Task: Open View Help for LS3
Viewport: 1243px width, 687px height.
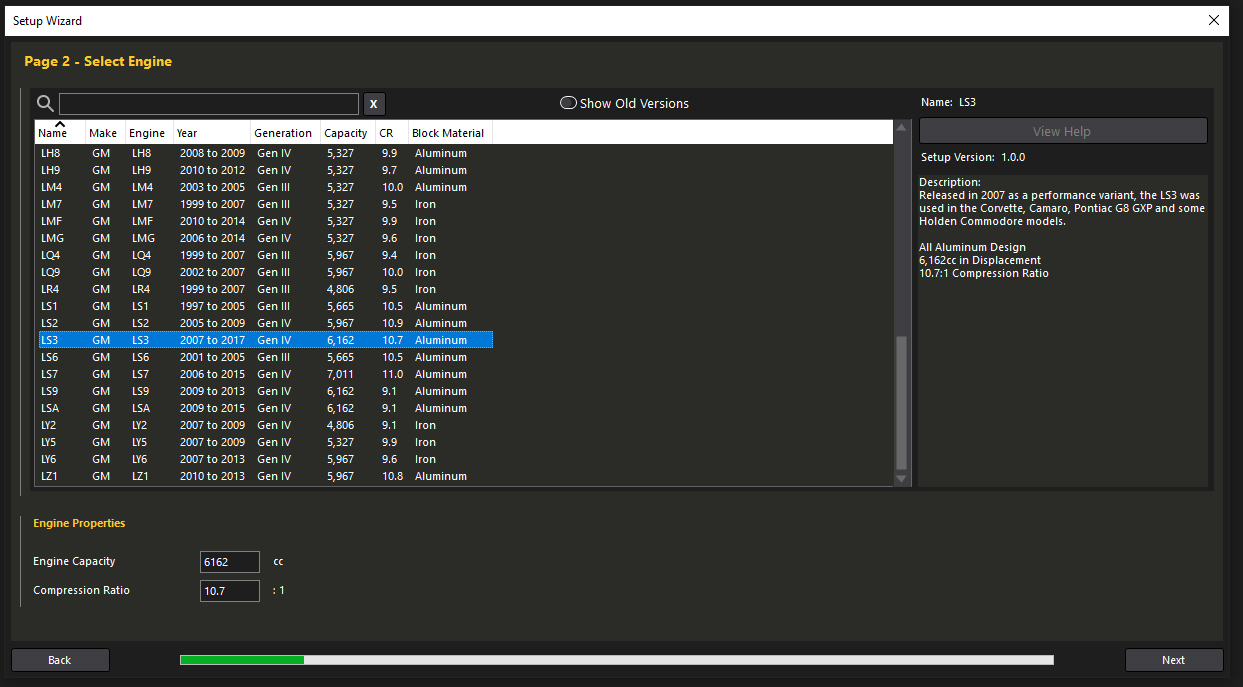Action: click(1062, 131)
